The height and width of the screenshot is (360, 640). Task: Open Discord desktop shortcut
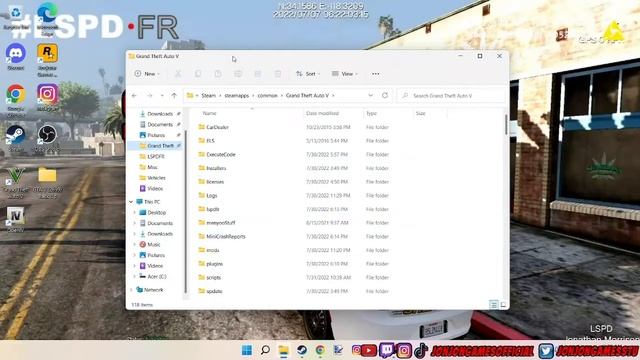coord(16,57)
